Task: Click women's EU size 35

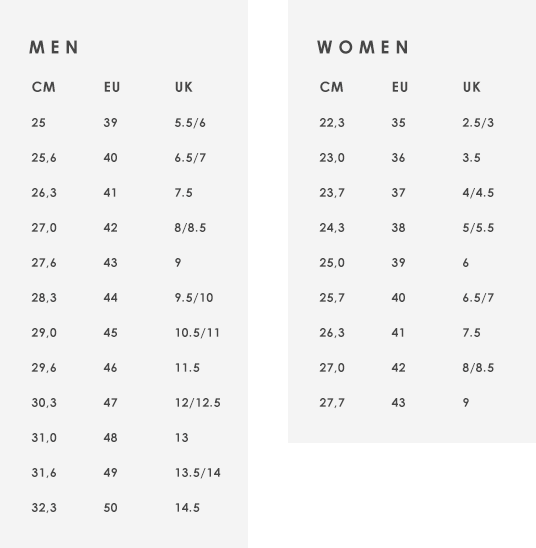Action: [398, 123]
